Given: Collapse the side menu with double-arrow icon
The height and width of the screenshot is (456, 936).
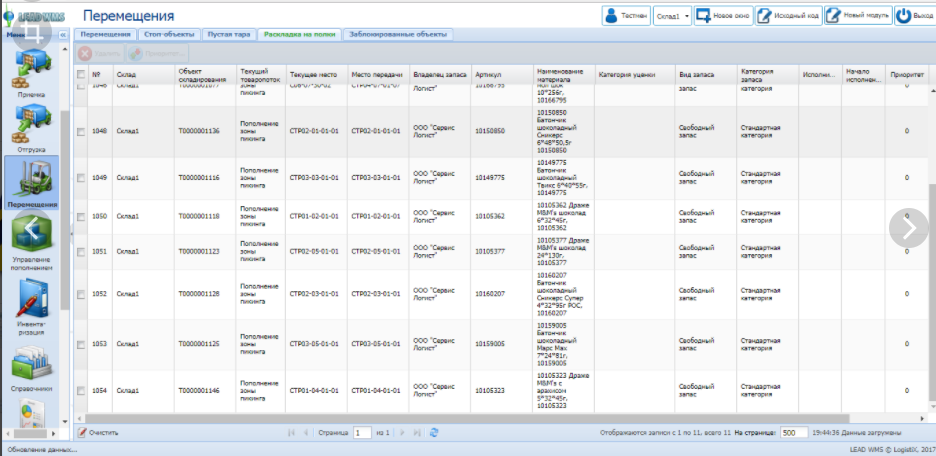Looking at the screenshot, I should (63, 35).
